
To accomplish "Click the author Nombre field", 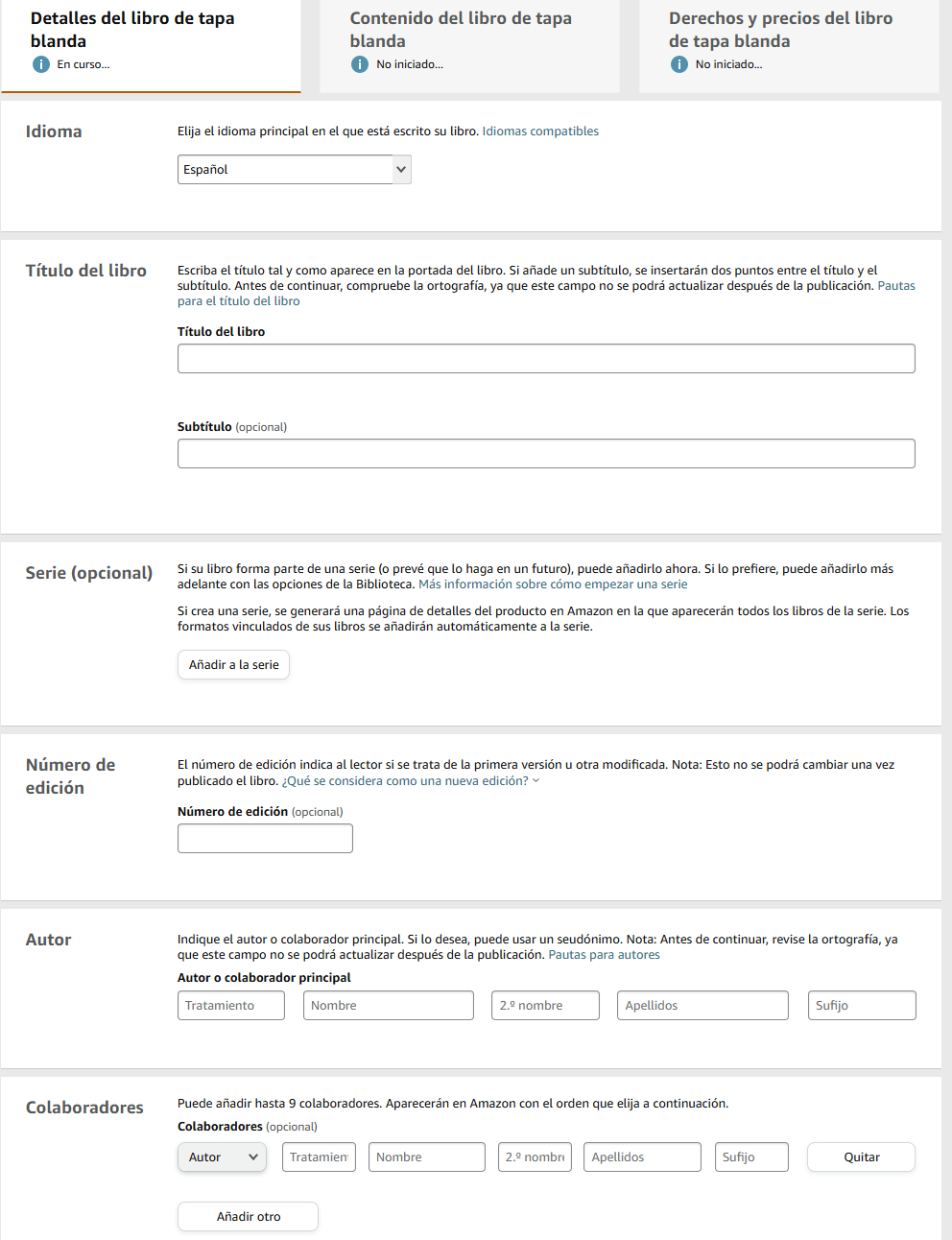I will pos(389,1006).
